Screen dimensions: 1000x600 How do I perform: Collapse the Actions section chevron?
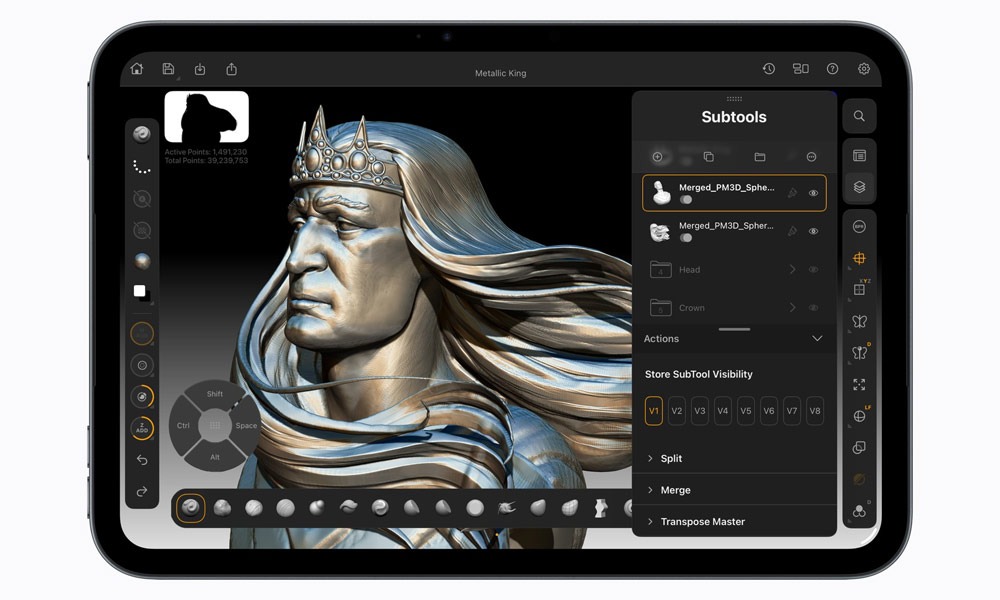[817, 339]
